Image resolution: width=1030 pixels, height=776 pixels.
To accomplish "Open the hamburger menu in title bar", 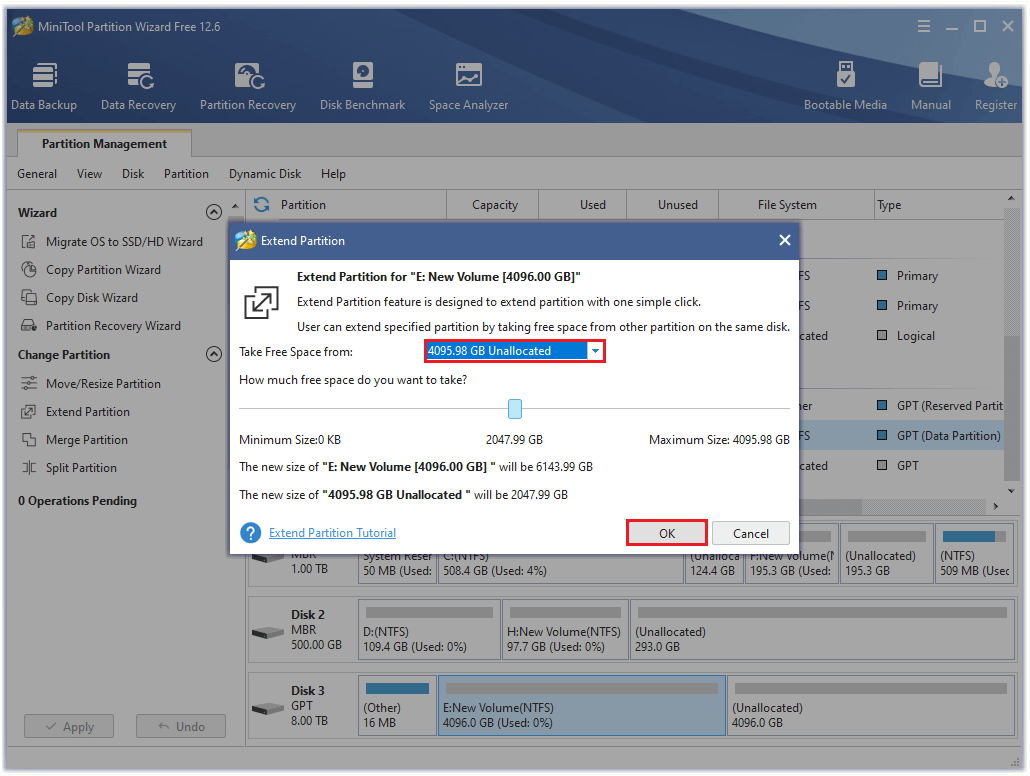I will click(x=924, y=26).
